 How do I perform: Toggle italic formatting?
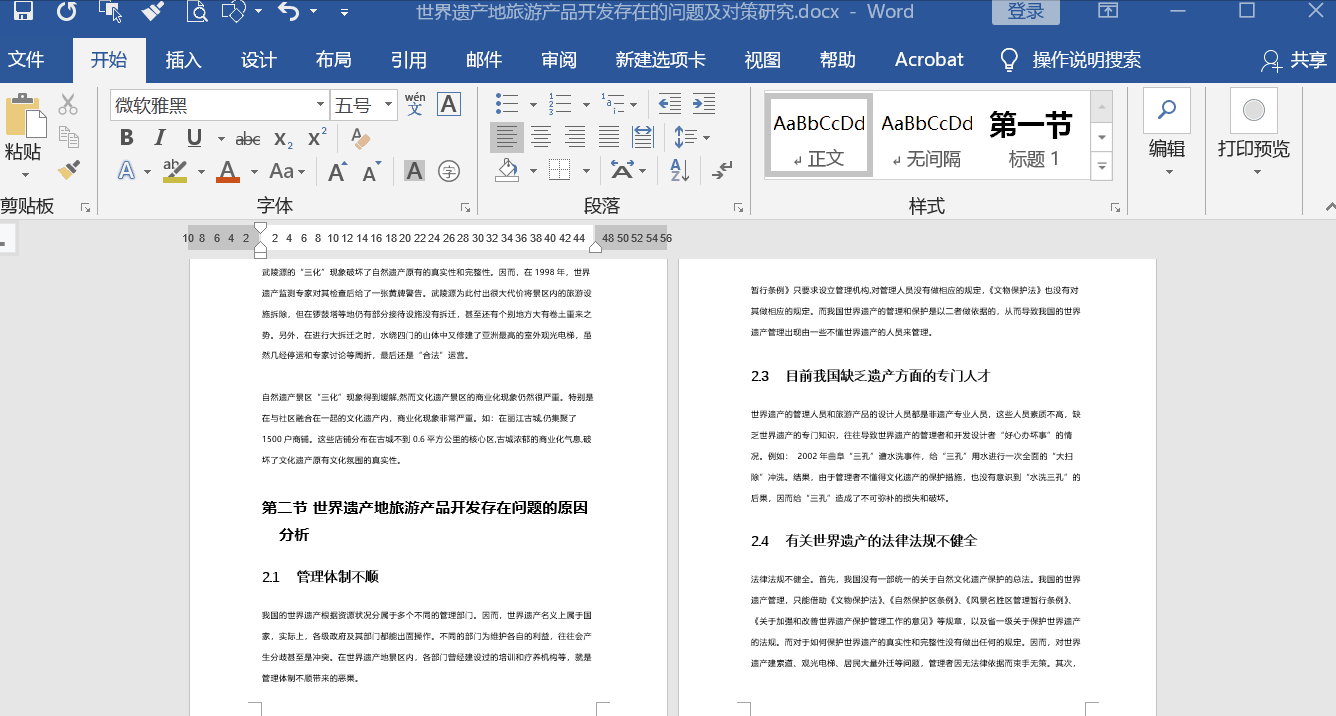pos(159,138)
